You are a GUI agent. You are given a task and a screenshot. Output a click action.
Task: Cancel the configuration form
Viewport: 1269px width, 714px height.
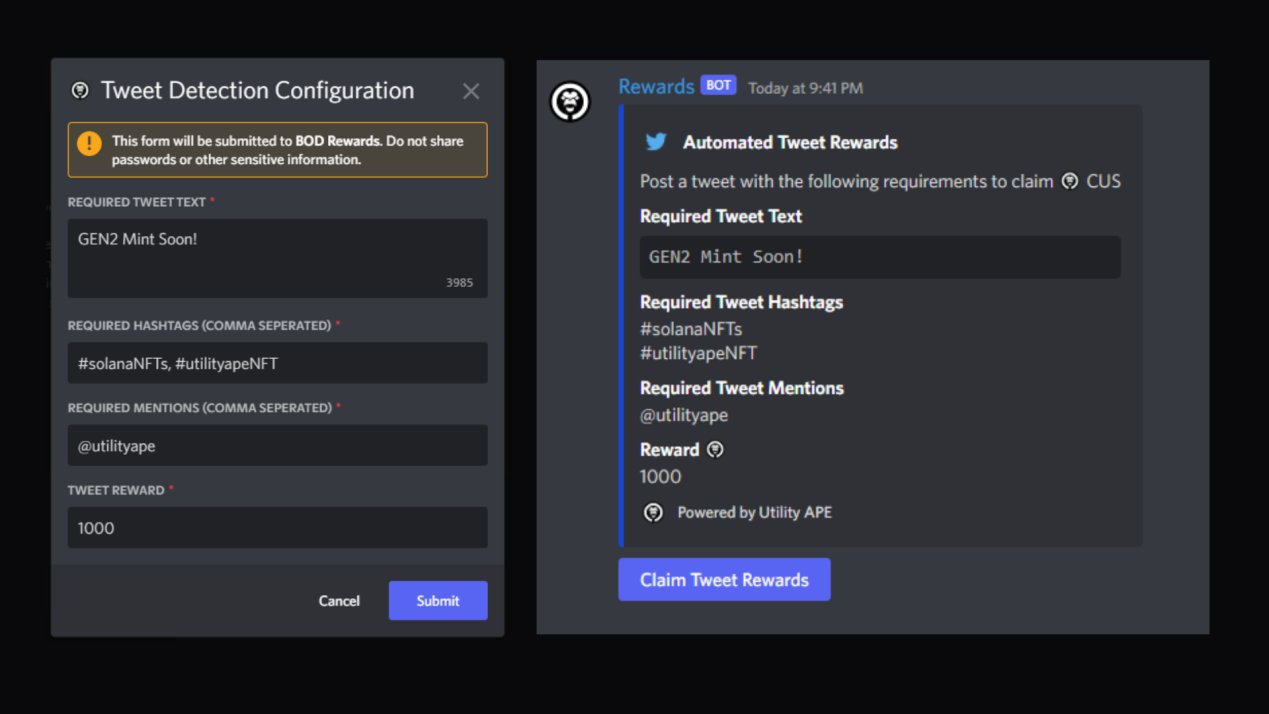tap(339, 601)
